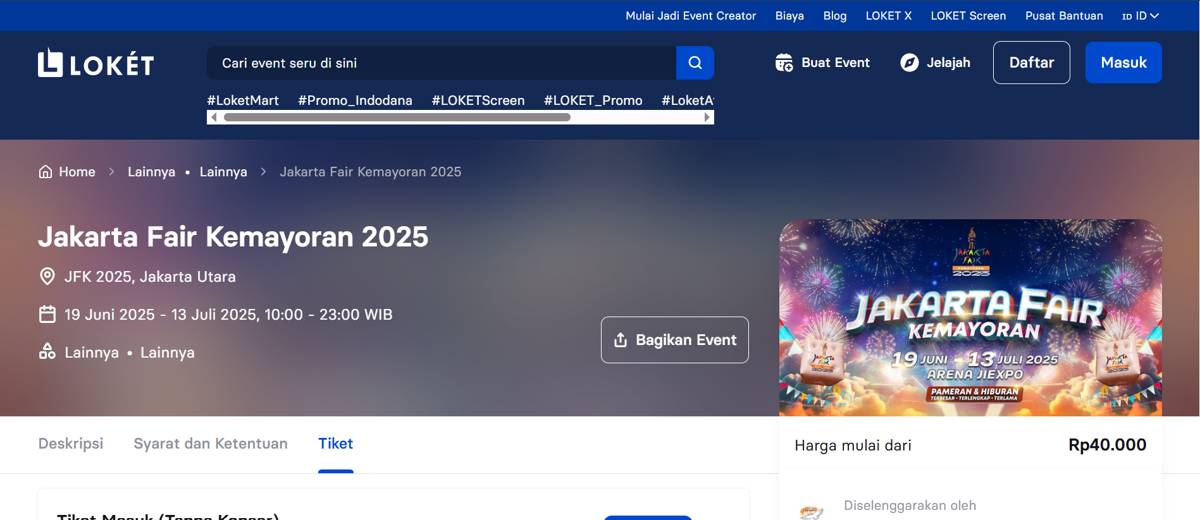The width and height of the screenshot is (1200, 520).
Task: Open the Biaya menu link
Action: click(x=790, y=16)
